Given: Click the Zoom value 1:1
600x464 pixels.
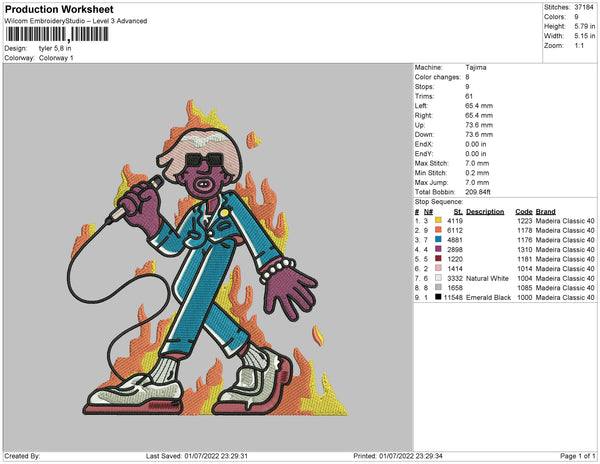Looking at the screenshot, I should coord(579,46).
